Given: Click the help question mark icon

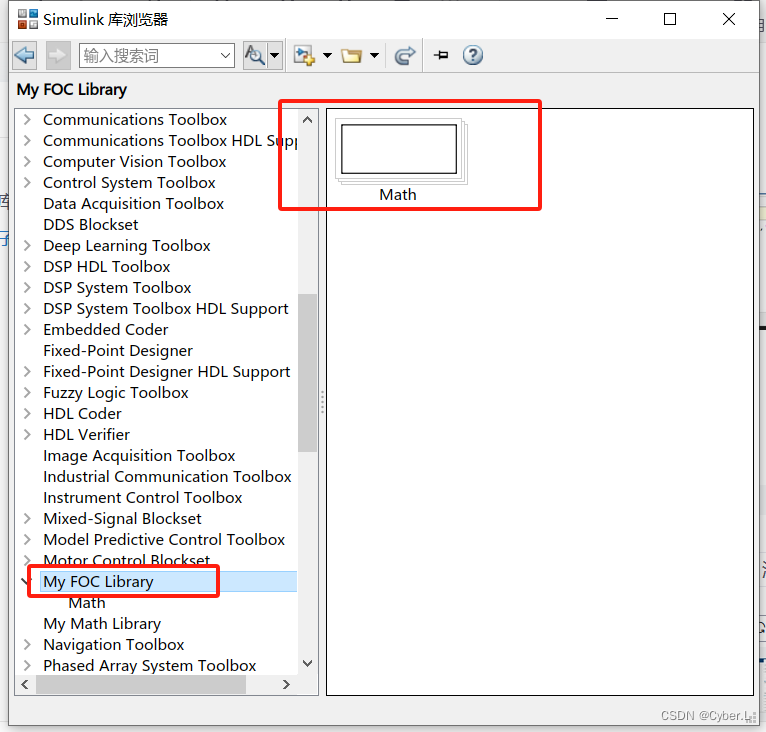Looking at the screenshot, I should (472, 55).
